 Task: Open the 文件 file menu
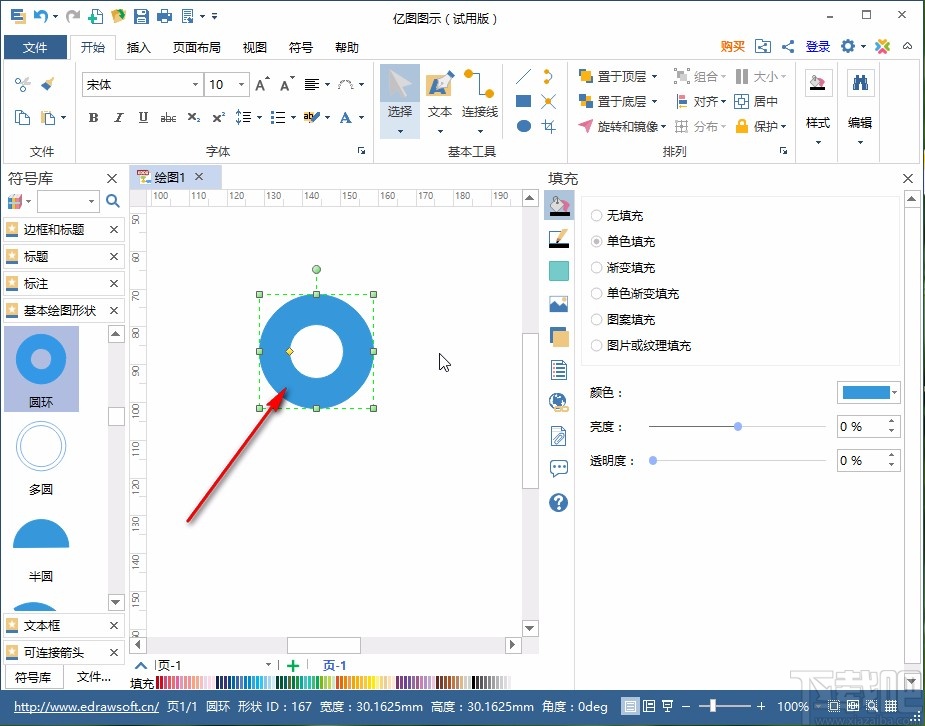coord(35,47)
